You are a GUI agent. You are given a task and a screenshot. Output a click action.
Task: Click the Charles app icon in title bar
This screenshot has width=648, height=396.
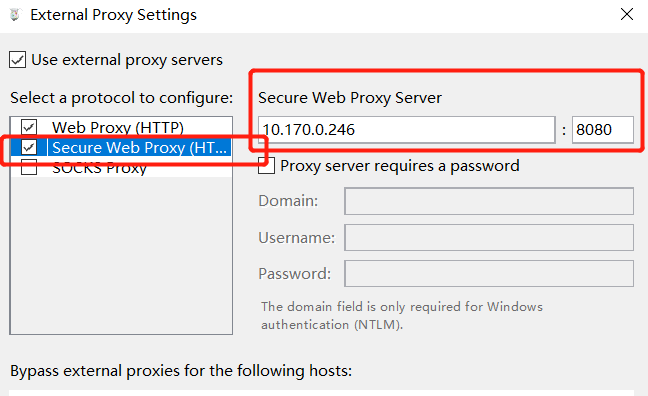(15, 14)
